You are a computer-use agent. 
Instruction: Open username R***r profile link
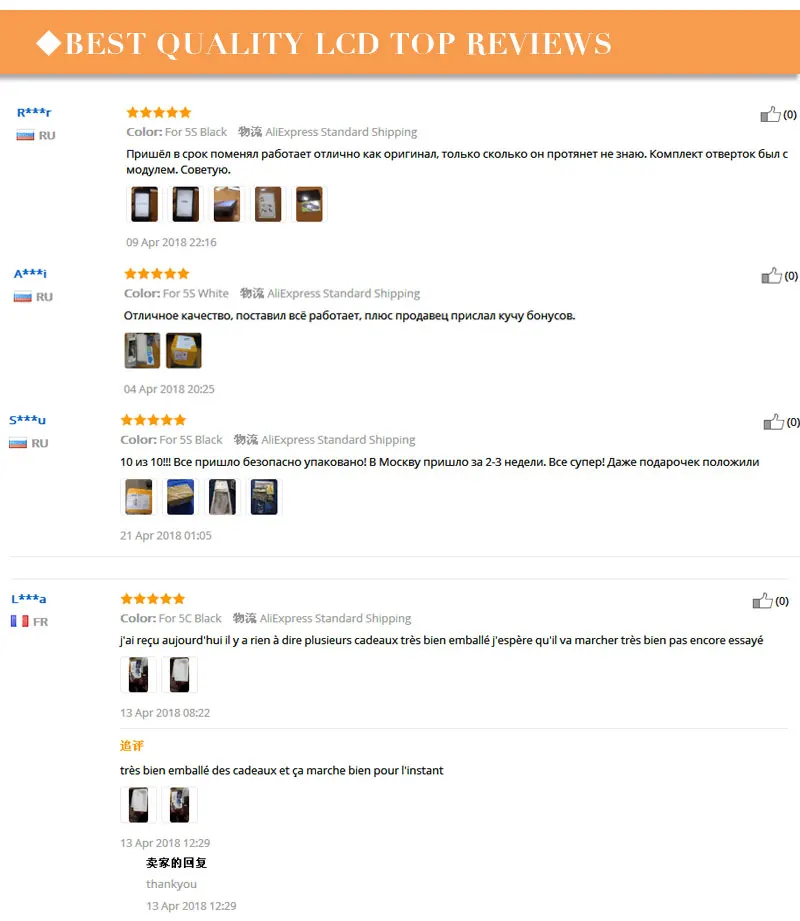[34, 112]
